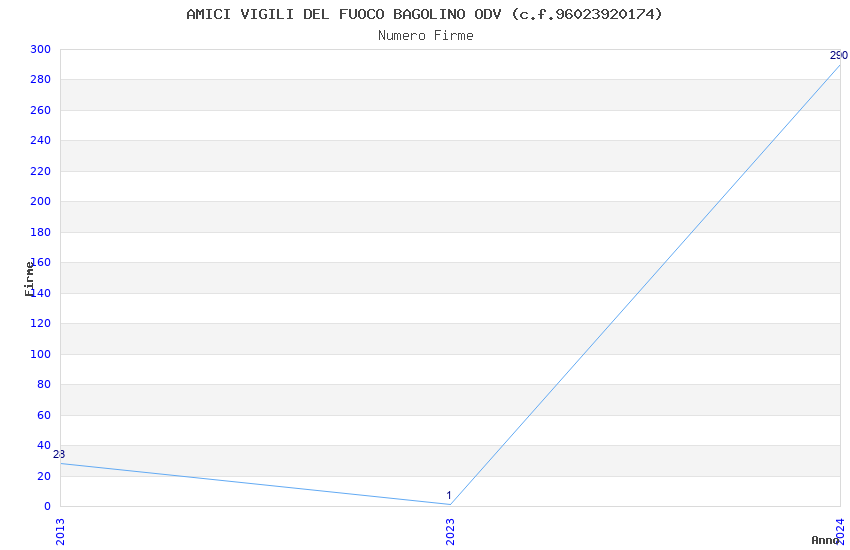Click the x-axis year label 2013
This screenshot has height=550, width=850.
tap(60, 532)
